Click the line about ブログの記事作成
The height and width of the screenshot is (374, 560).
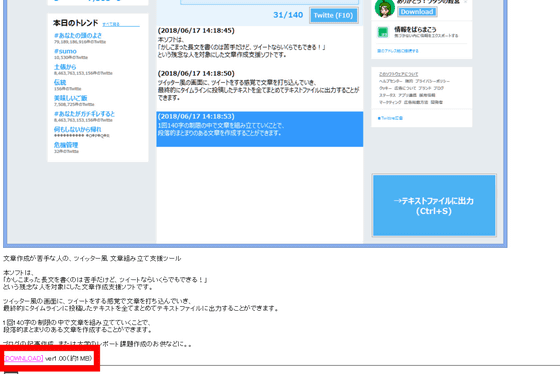click(x=97, y=344)
